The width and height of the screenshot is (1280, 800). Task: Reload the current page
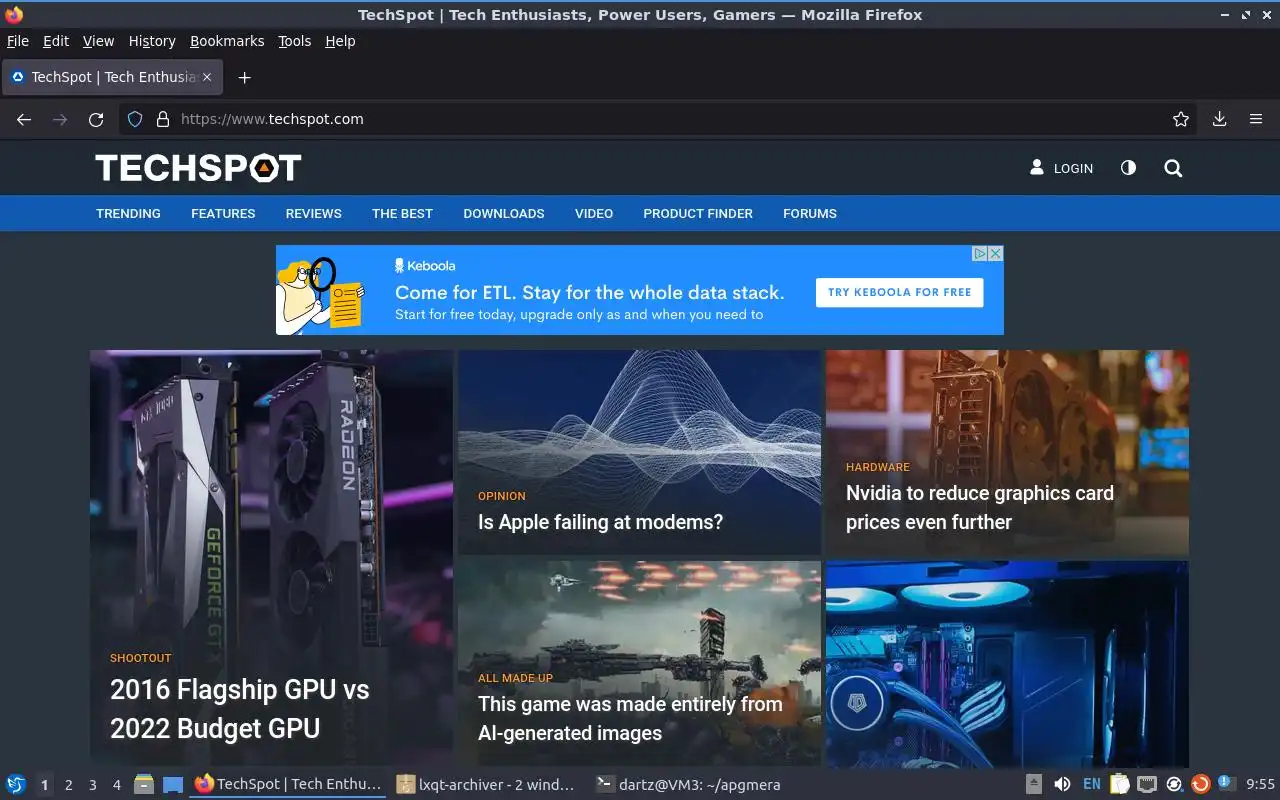pos(96,119)
